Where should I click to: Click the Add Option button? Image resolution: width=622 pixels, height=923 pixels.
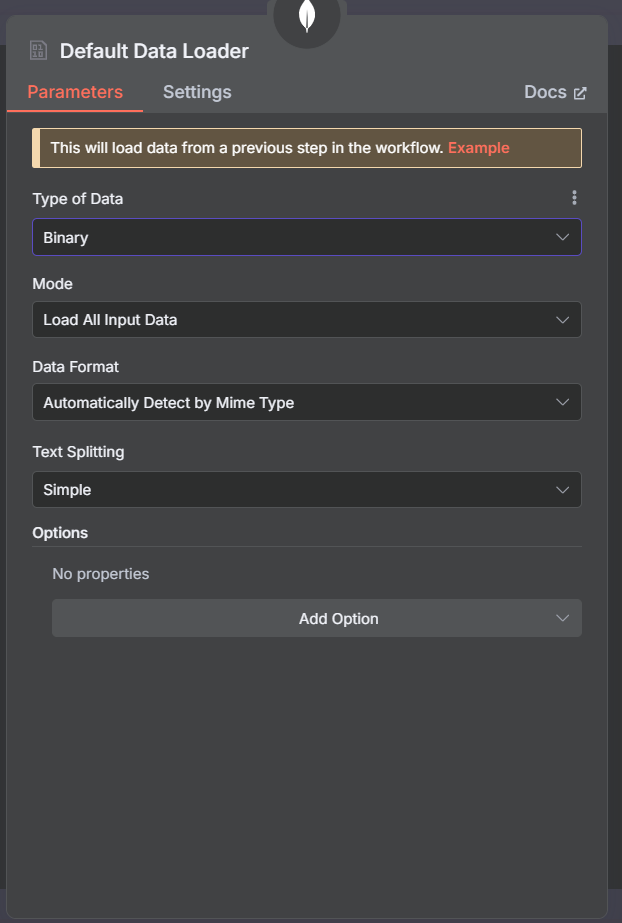click(x=317, y=618)
